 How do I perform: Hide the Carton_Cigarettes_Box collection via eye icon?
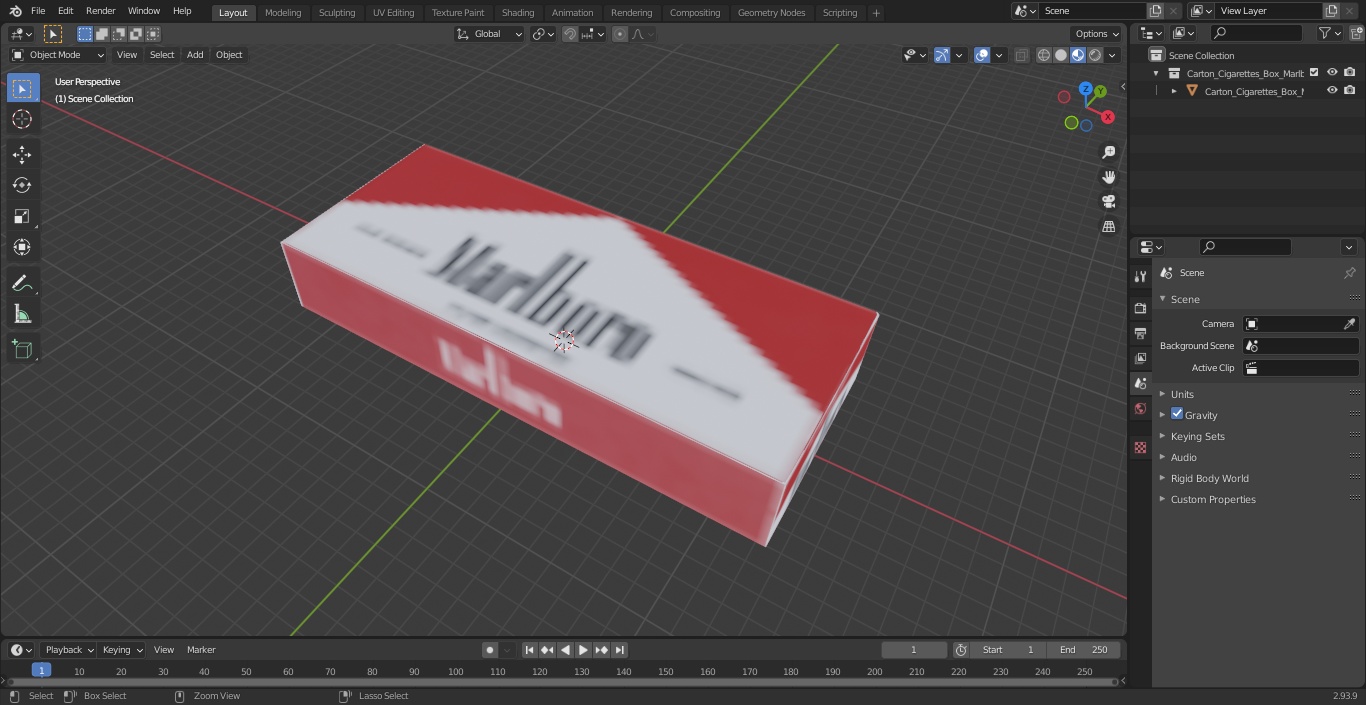1332,72
